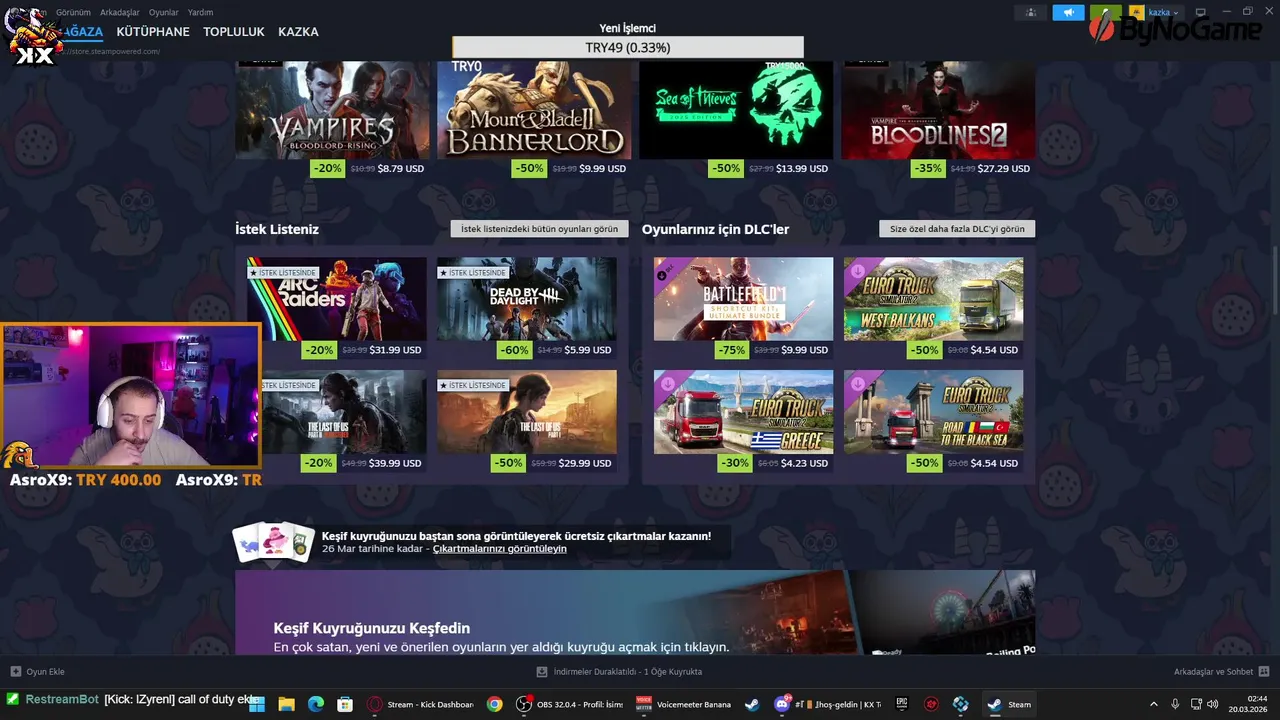Open Vampires Bloodlord Rising game card

point(332,110)
